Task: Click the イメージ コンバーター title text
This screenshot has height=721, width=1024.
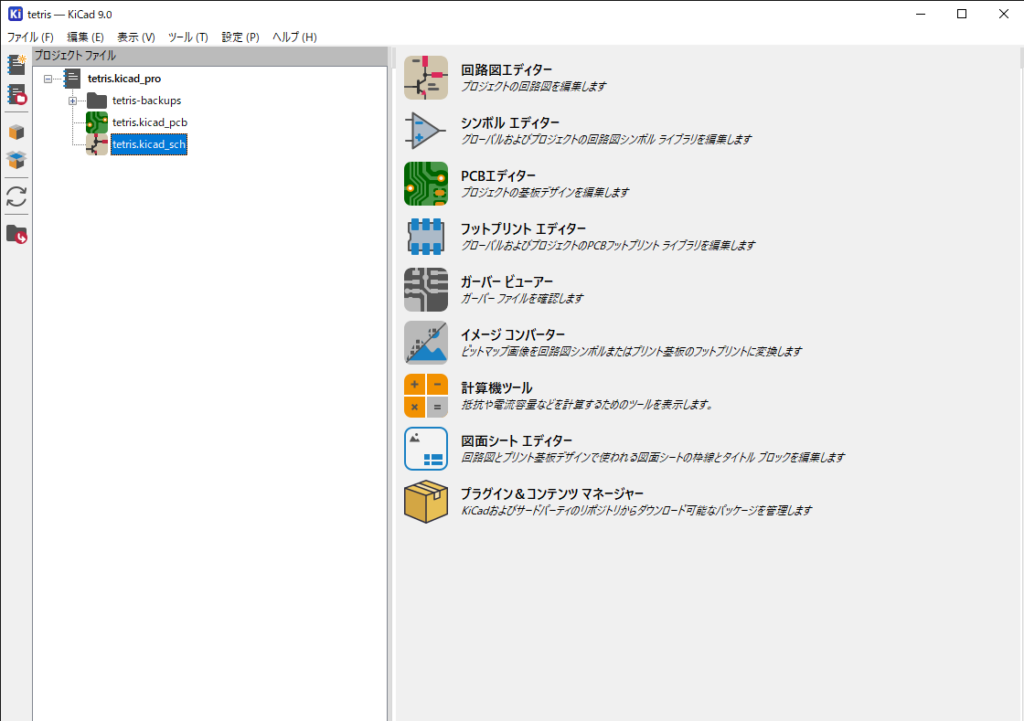Action: tap(513, 335)
